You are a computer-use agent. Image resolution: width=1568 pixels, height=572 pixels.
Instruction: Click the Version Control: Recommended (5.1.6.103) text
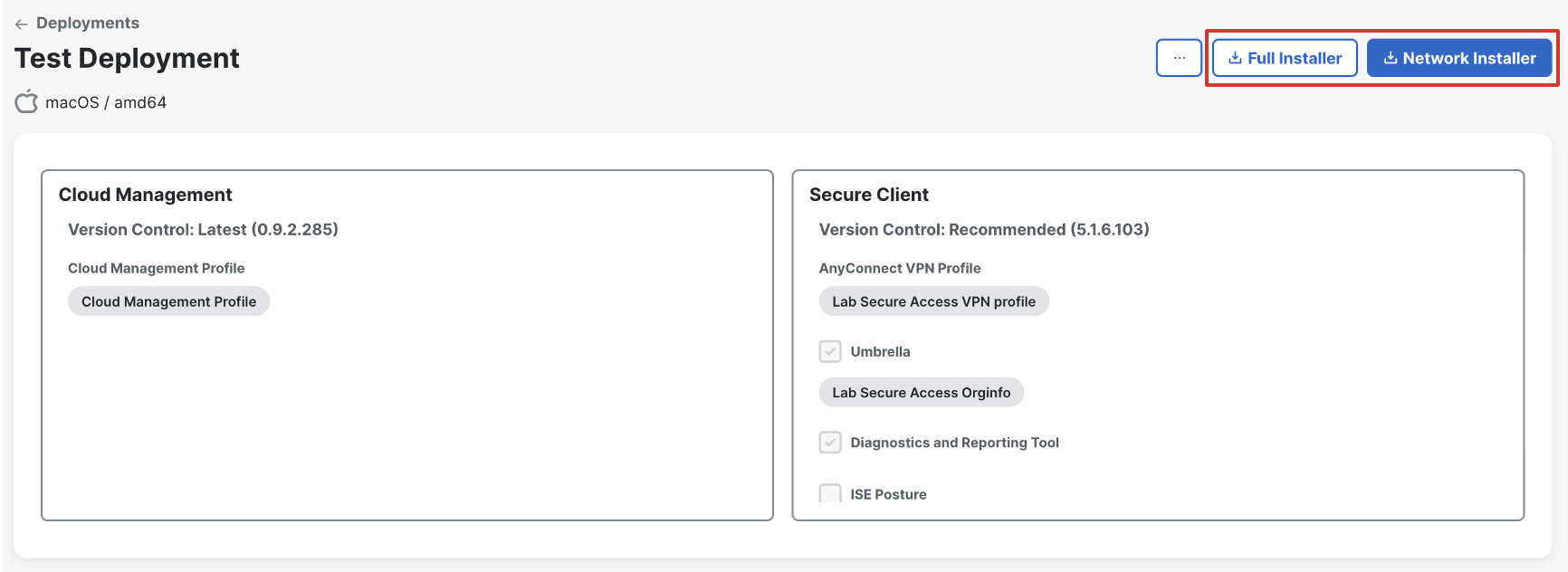pyautogui.click(x=984, y=230)
